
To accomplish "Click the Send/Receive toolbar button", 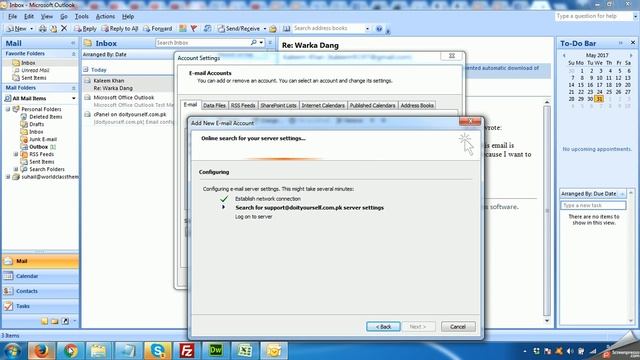I will coord(239,29).
